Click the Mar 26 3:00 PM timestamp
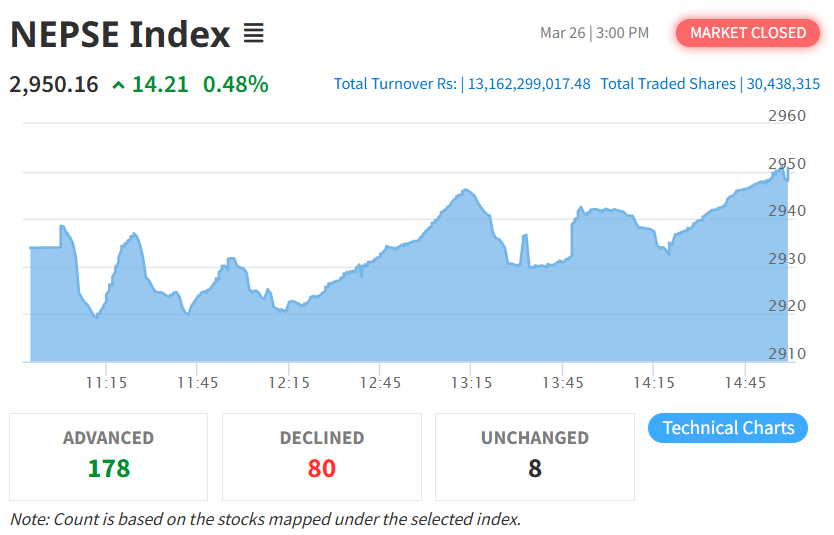Screen dimensions: 834x535 594,33
